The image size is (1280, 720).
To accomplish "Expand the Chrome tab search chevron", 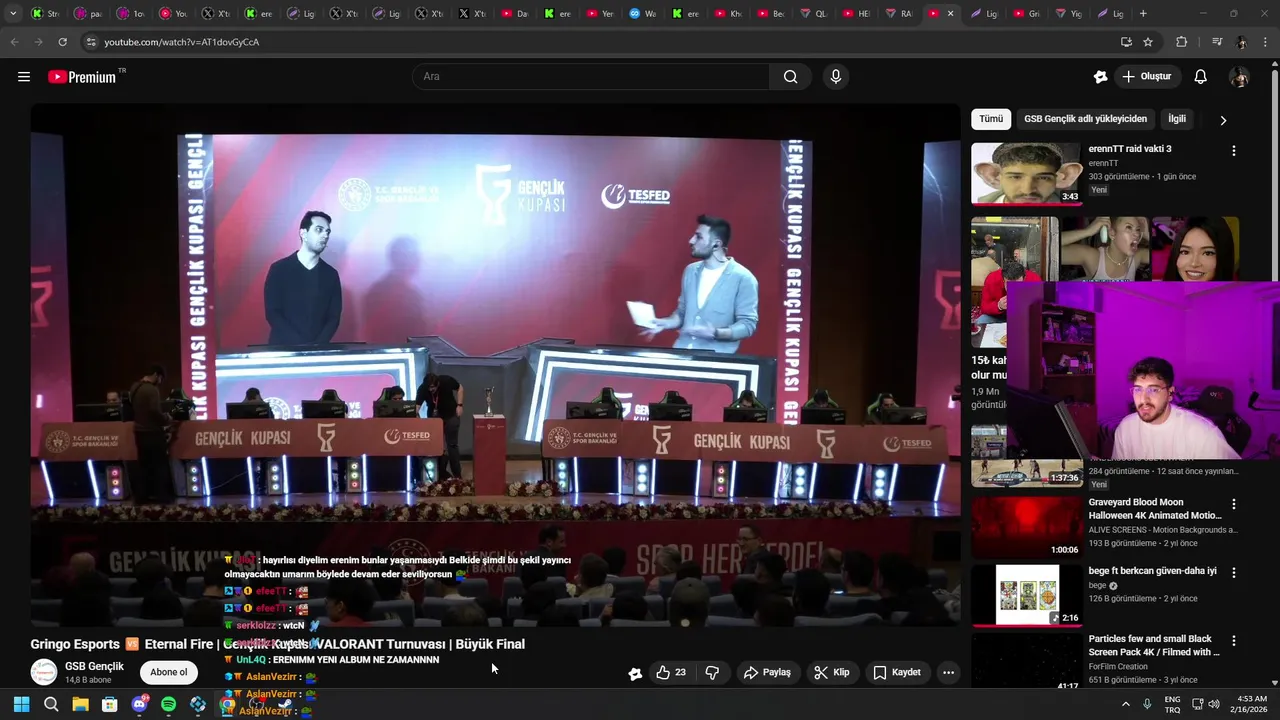I will click(x=13, y=14).
